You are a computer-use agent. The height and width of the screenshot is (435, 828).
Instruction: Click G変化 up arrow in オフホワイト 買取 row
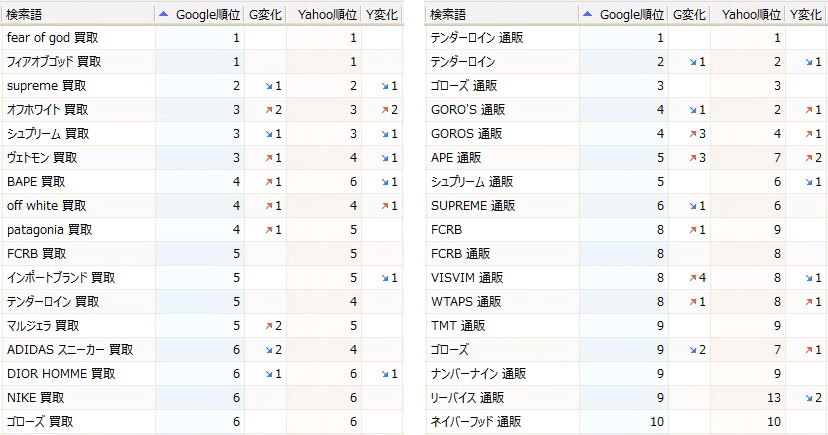[254, 110]
